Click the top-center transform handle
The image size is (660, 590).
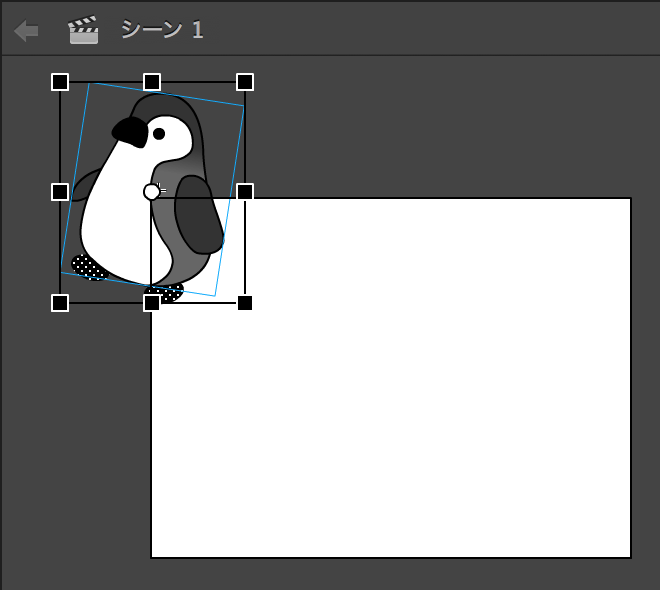pos(152,82)
